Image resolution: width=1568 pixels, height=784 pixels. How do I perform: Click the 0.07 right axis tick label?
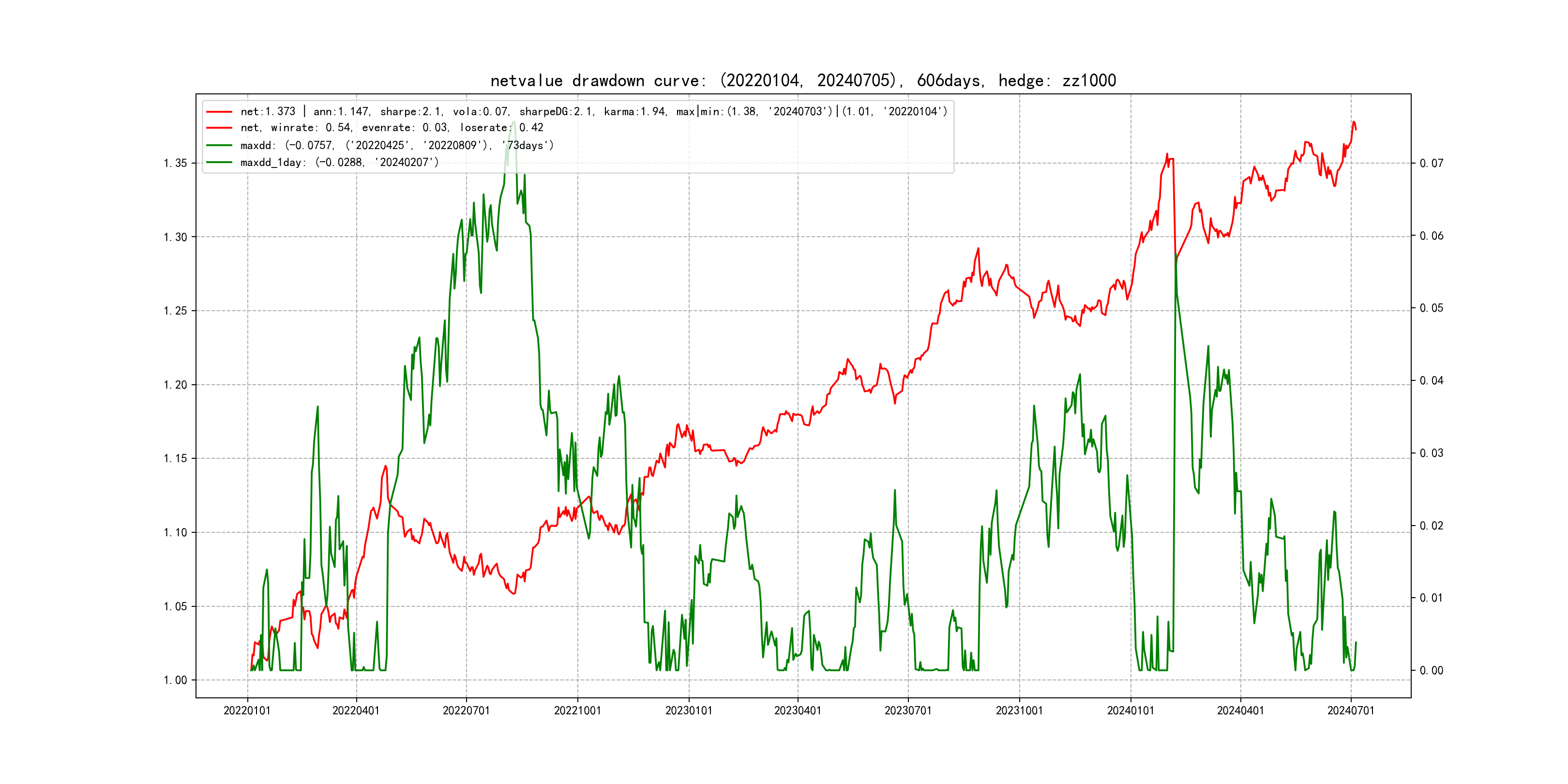1432,163
